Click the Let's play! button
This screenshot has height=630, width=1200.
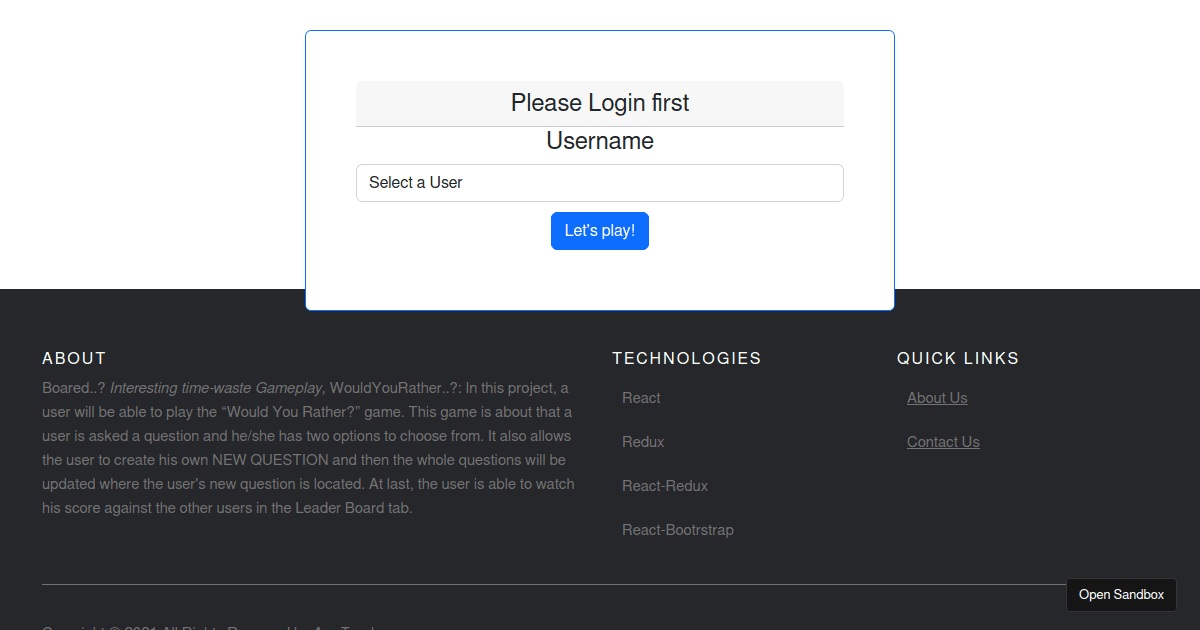[x=600, y=231]
